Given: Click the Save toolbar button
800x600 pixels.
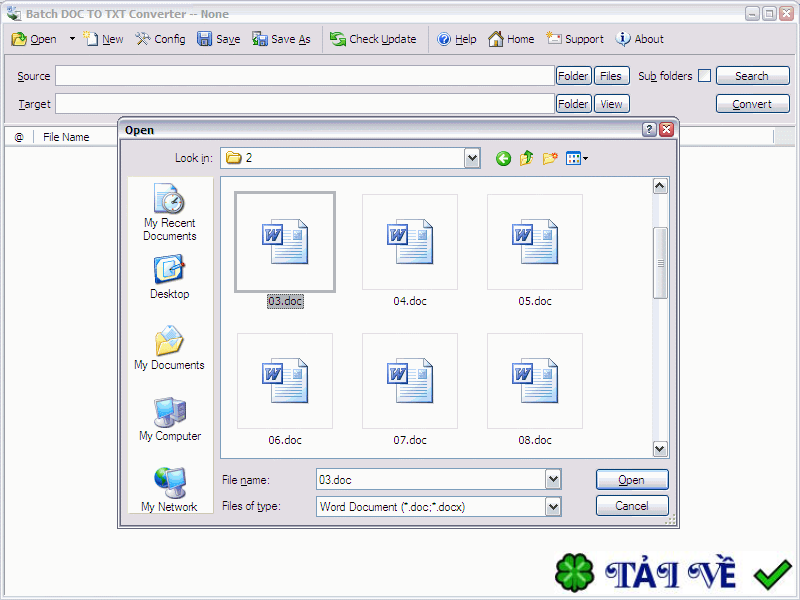Looking at the screenshot, I should 219,39.
